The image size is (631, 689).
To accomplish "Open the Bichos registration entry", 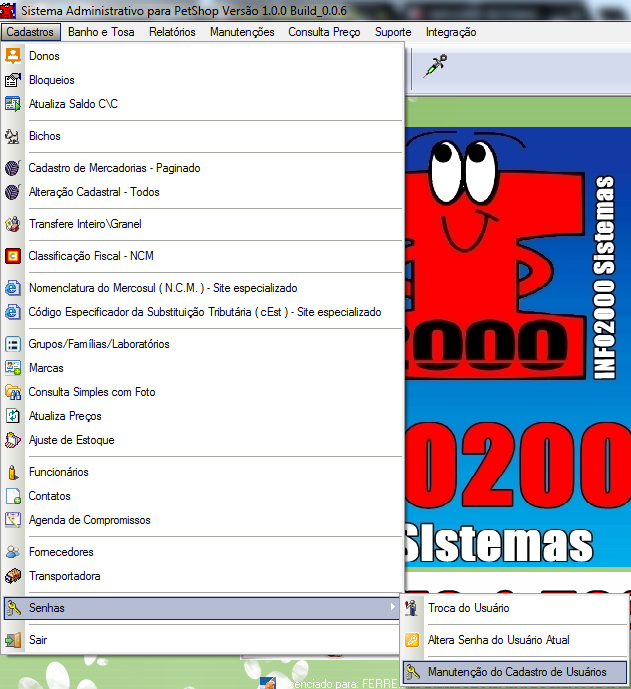I will (x=203, y=136).
